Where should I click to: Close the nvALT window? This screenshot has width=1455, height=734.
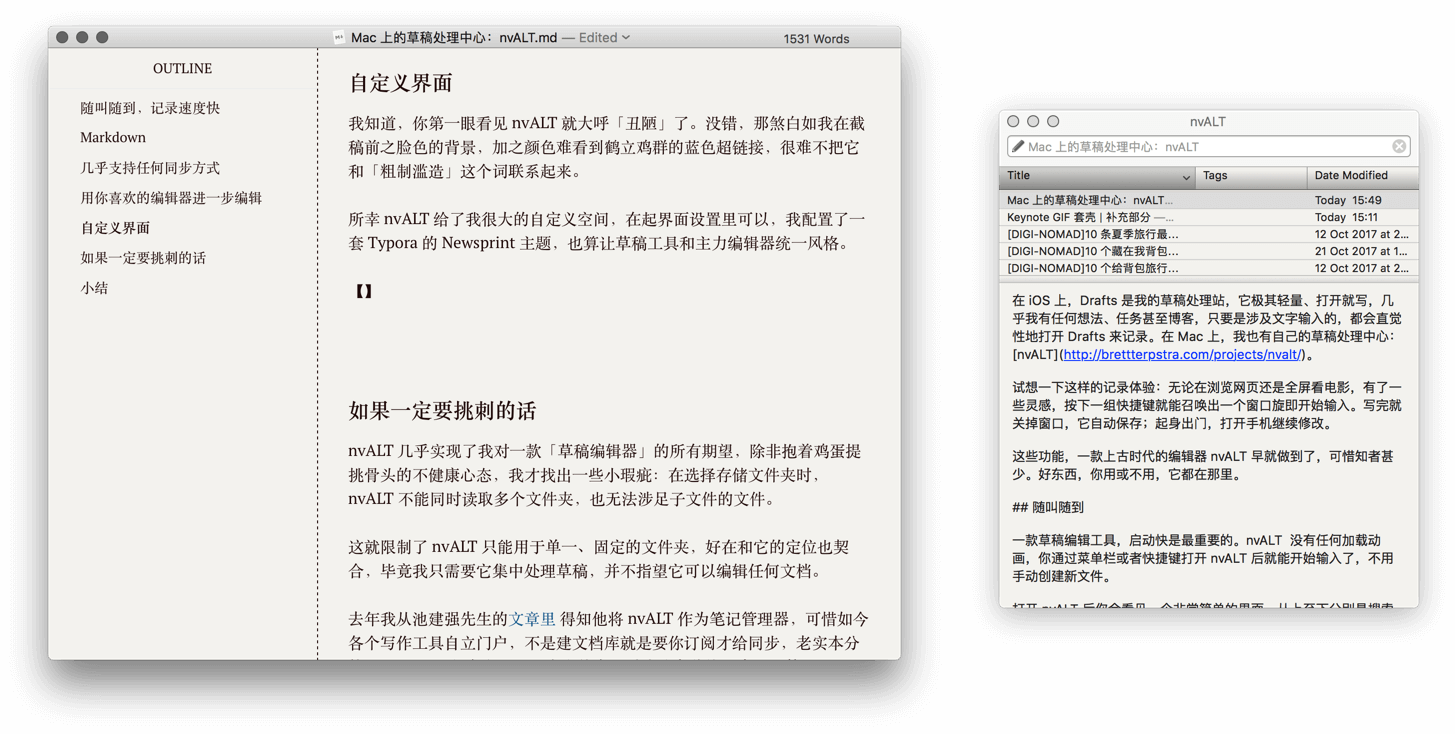tap(1013, 121)
